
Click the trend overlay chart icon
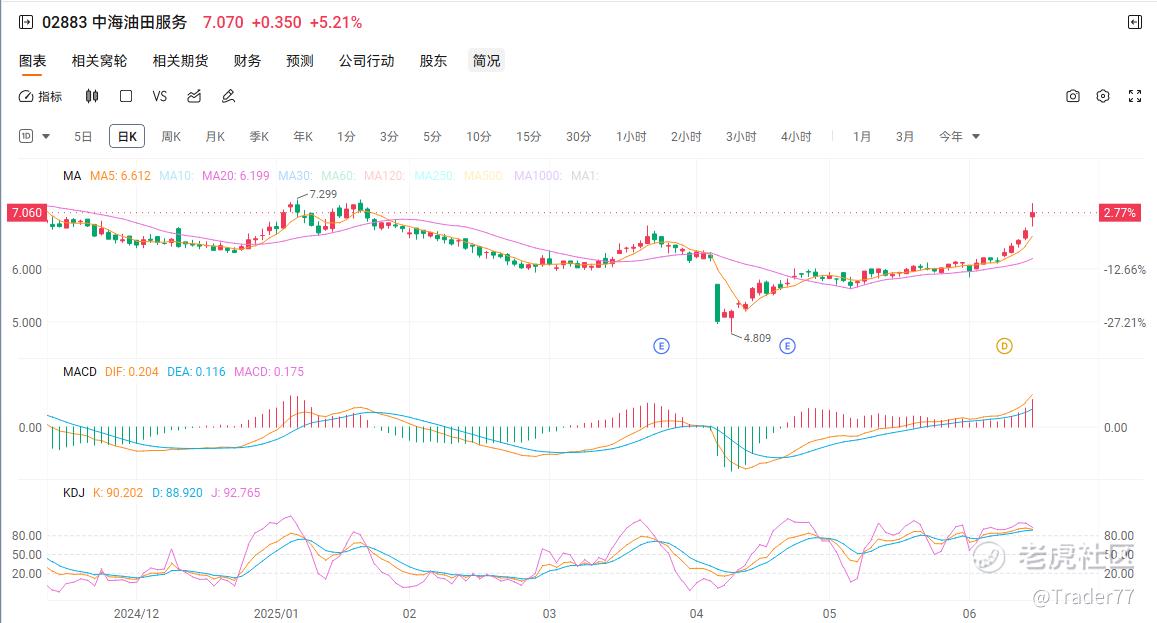(194, 97)
